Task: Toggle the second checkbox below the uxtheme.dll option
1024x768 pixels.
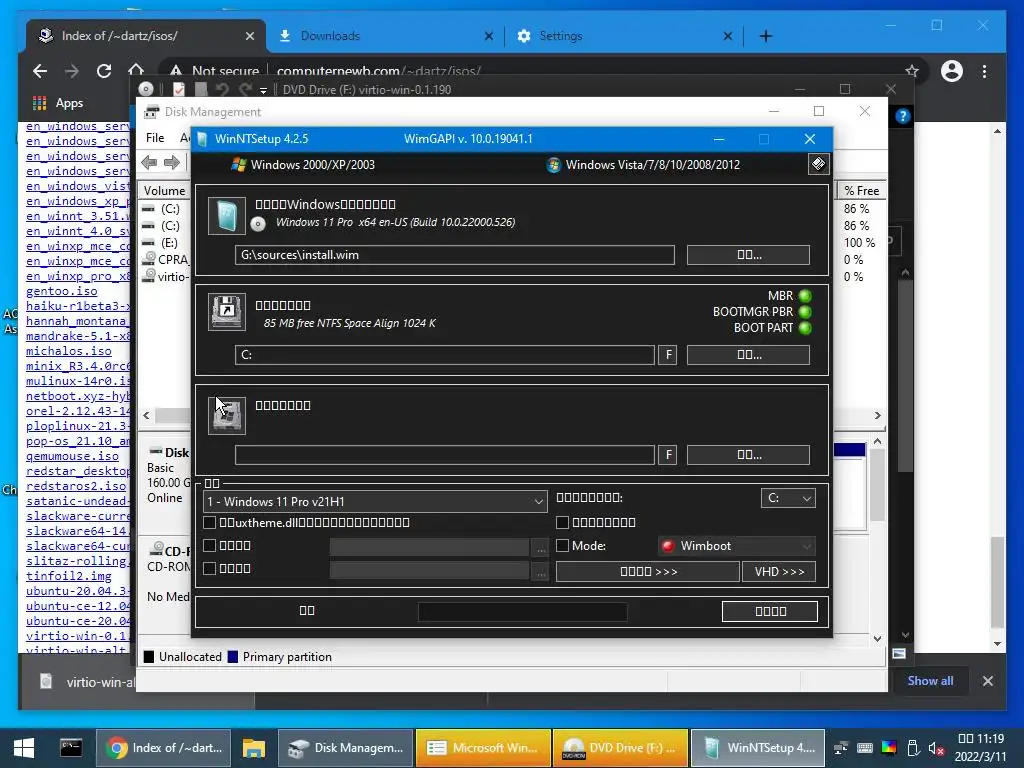Action: (x=210, y=568)
